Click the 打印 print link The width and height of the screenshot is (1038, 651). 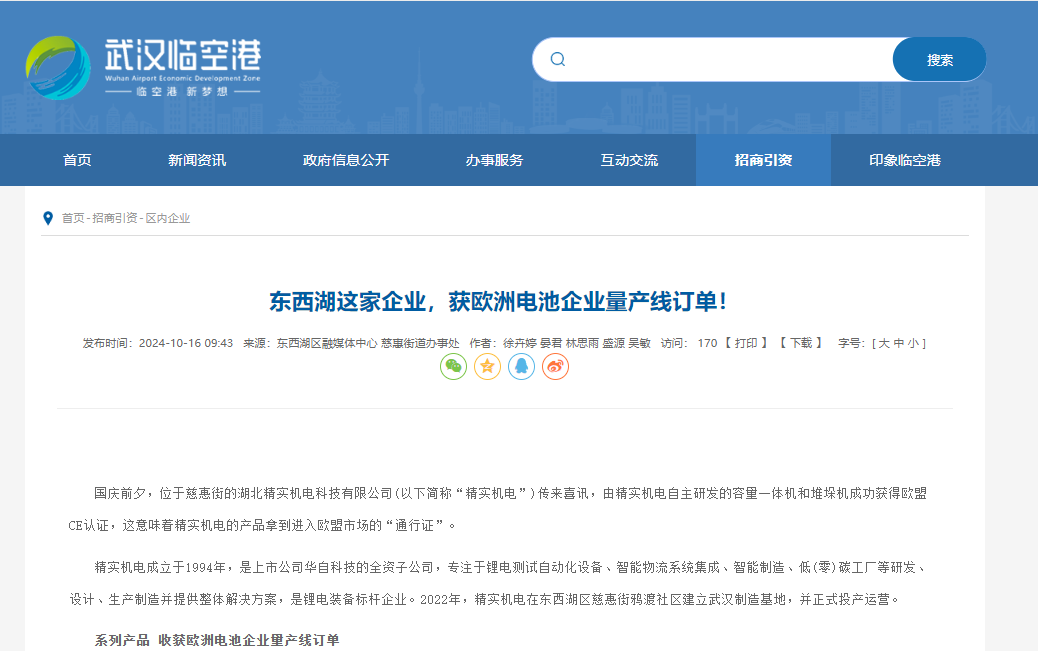point(746,343)
